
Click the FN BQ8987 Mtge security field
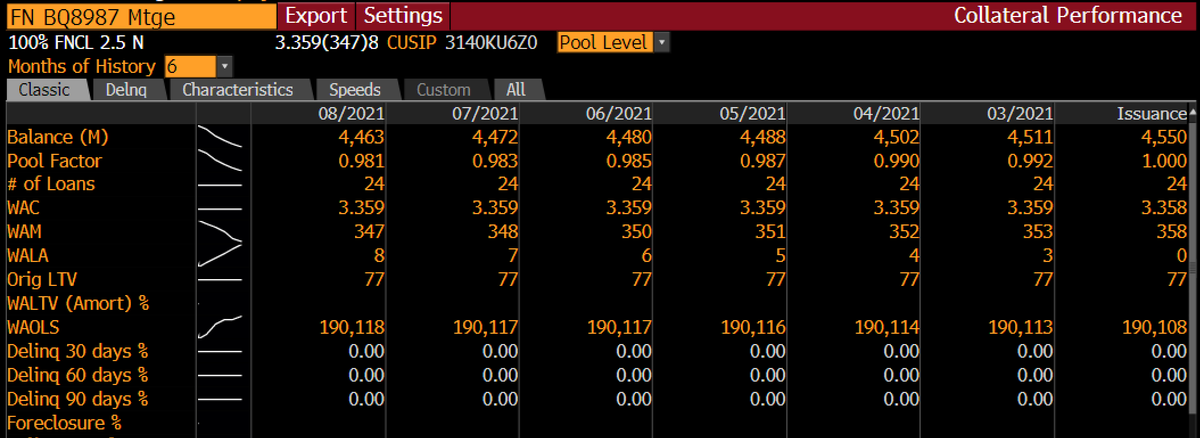[x=139, y=15]
